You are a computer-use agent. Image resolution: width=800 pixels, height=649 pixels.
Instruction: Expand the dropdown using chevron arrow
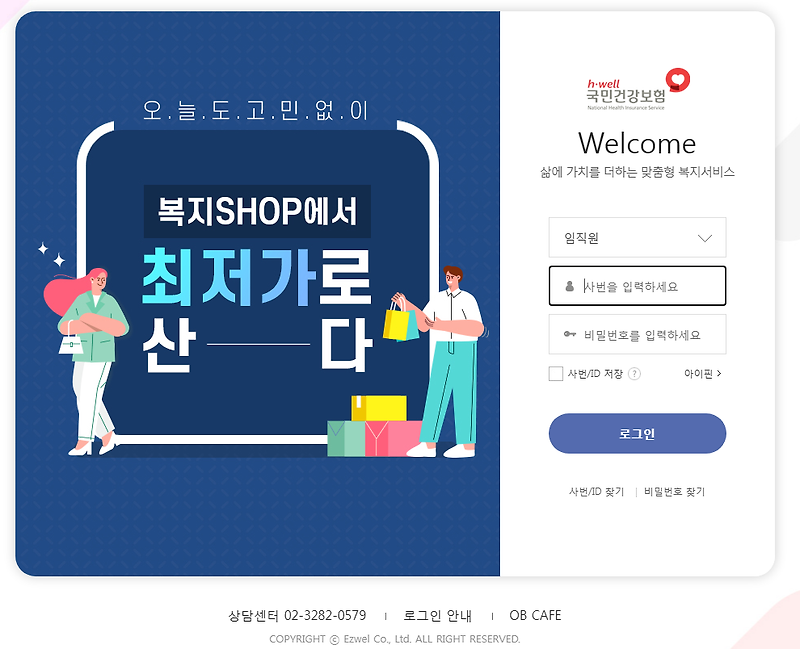click(x=705, y=238)
